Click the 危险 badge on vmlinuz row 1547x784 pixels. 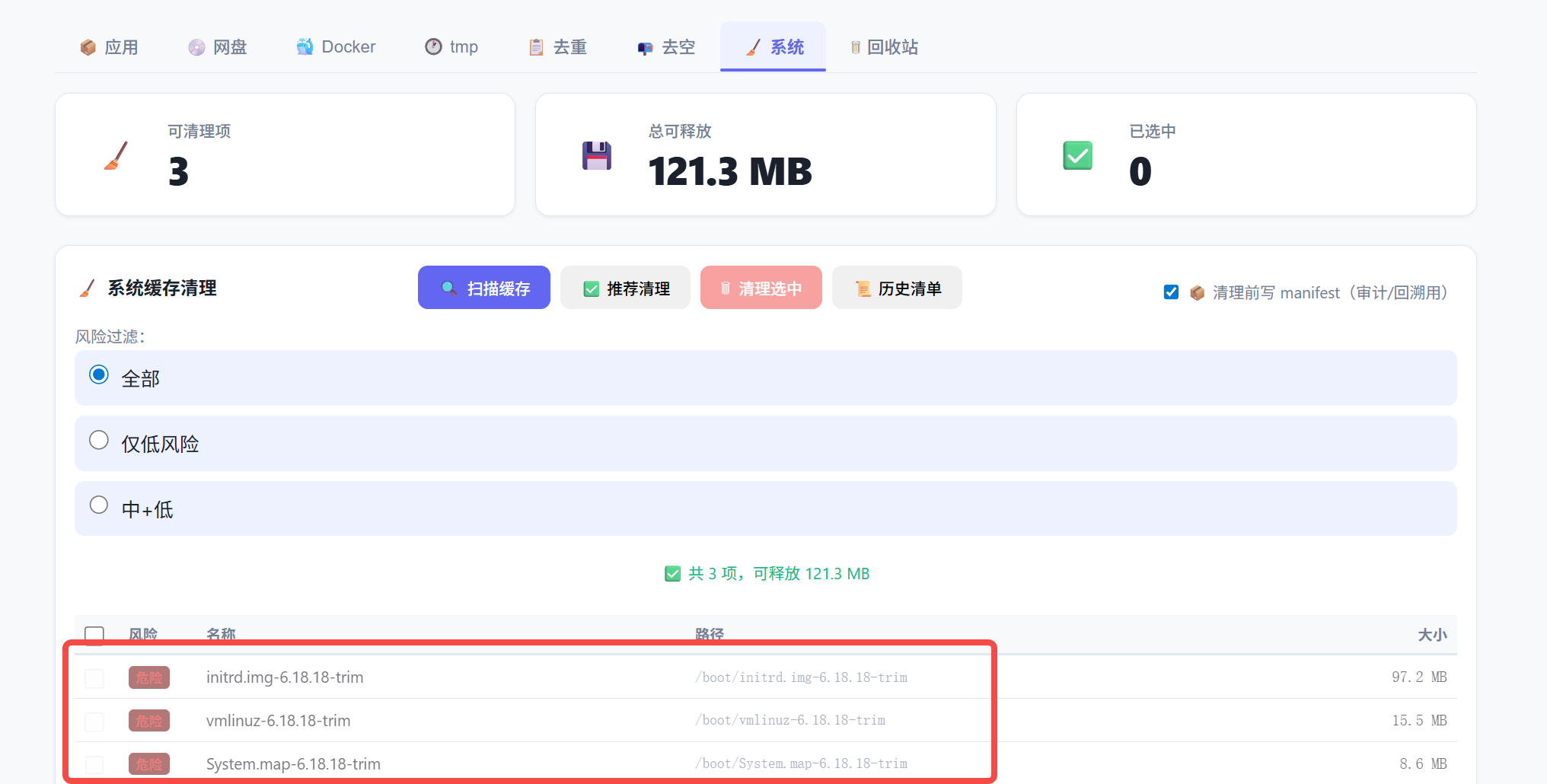149,721
